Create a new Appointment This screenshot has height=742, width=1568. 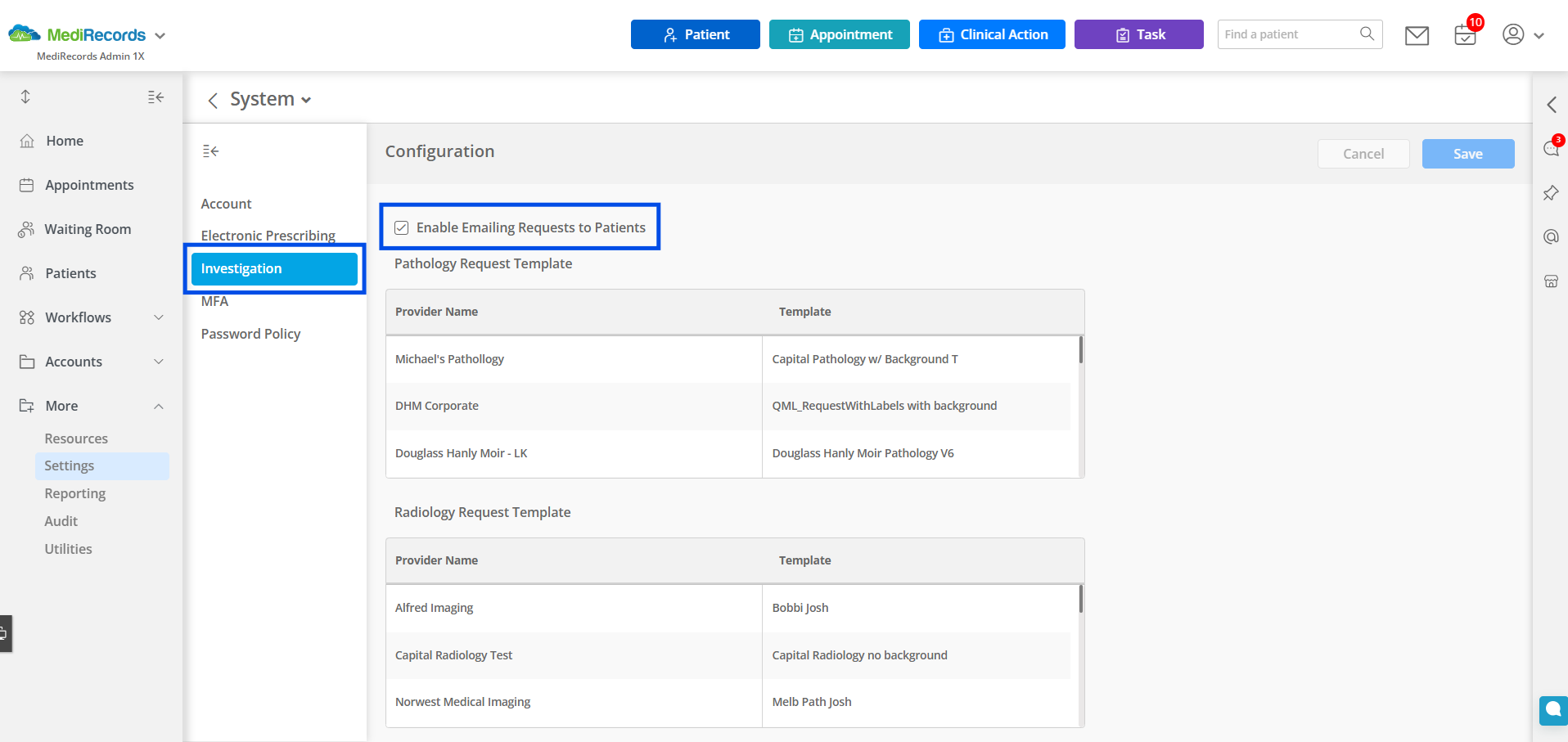839,34
